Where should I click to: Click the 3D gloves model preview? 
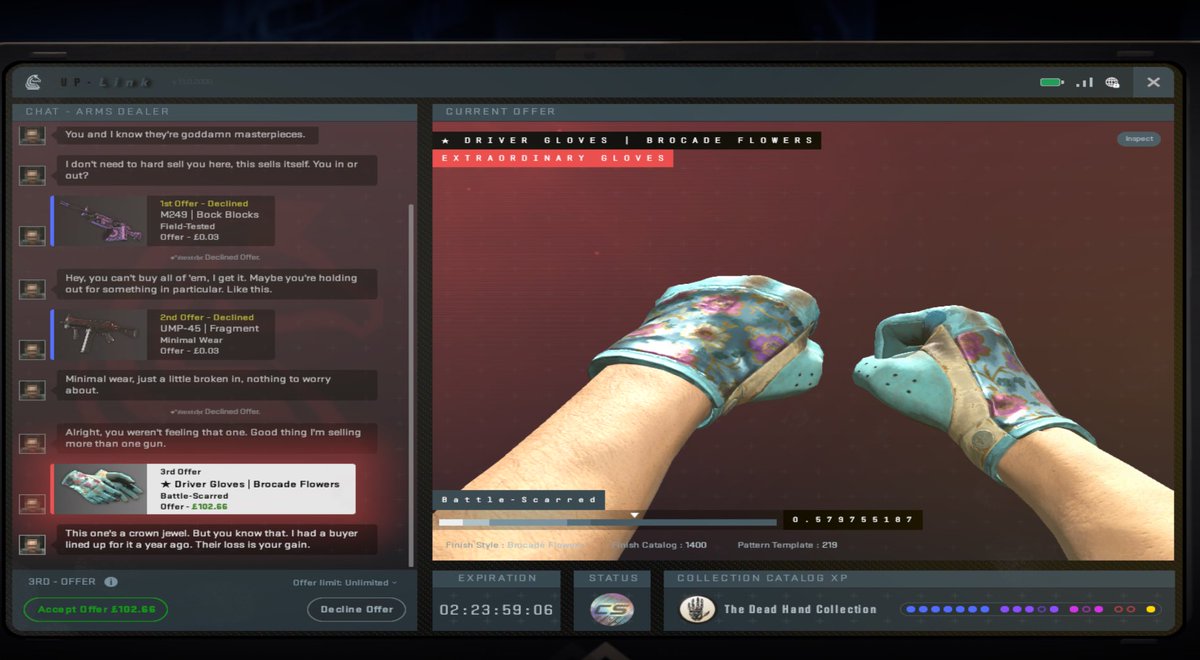pos(803,340)
